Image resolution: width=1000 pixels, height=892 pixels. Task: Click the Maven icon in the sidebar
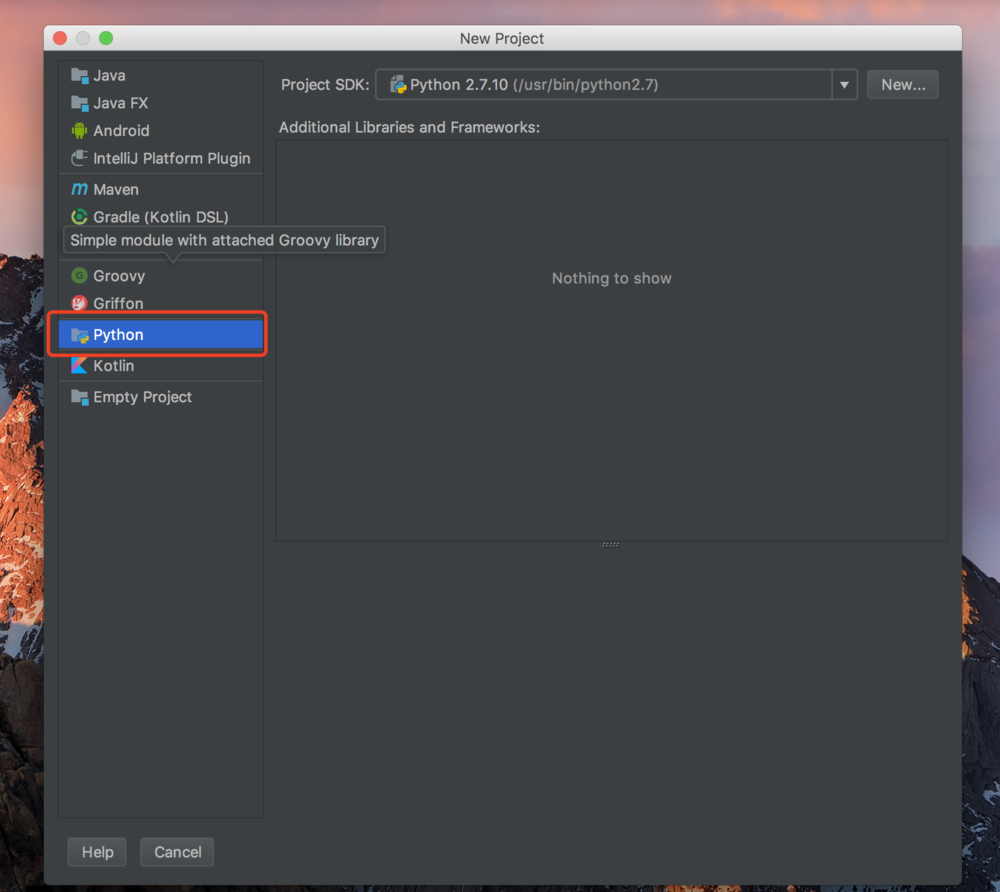[79, 189]
